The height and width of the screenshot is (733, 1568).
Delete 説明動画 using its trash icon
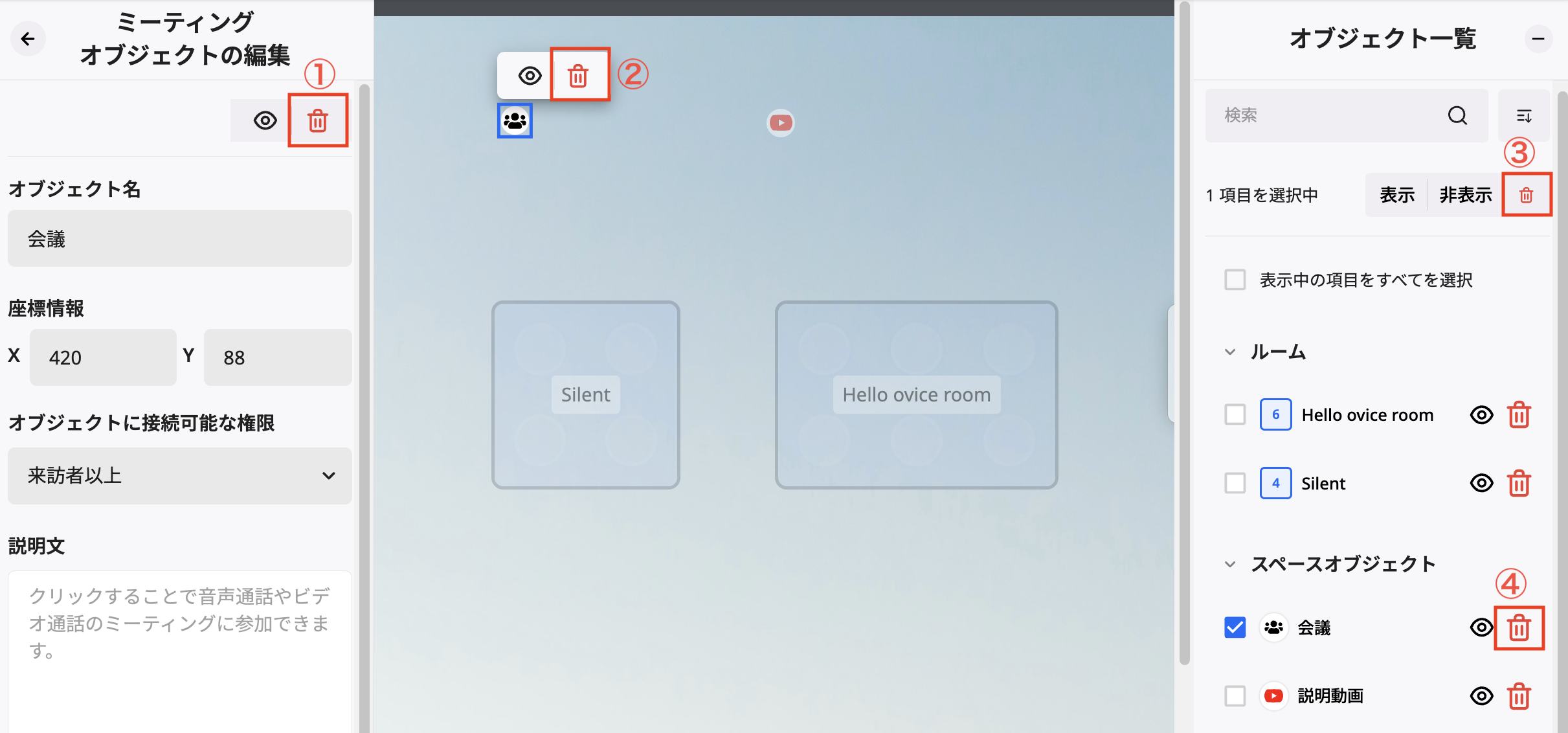pyautogui.click(x=1519, y=695)
